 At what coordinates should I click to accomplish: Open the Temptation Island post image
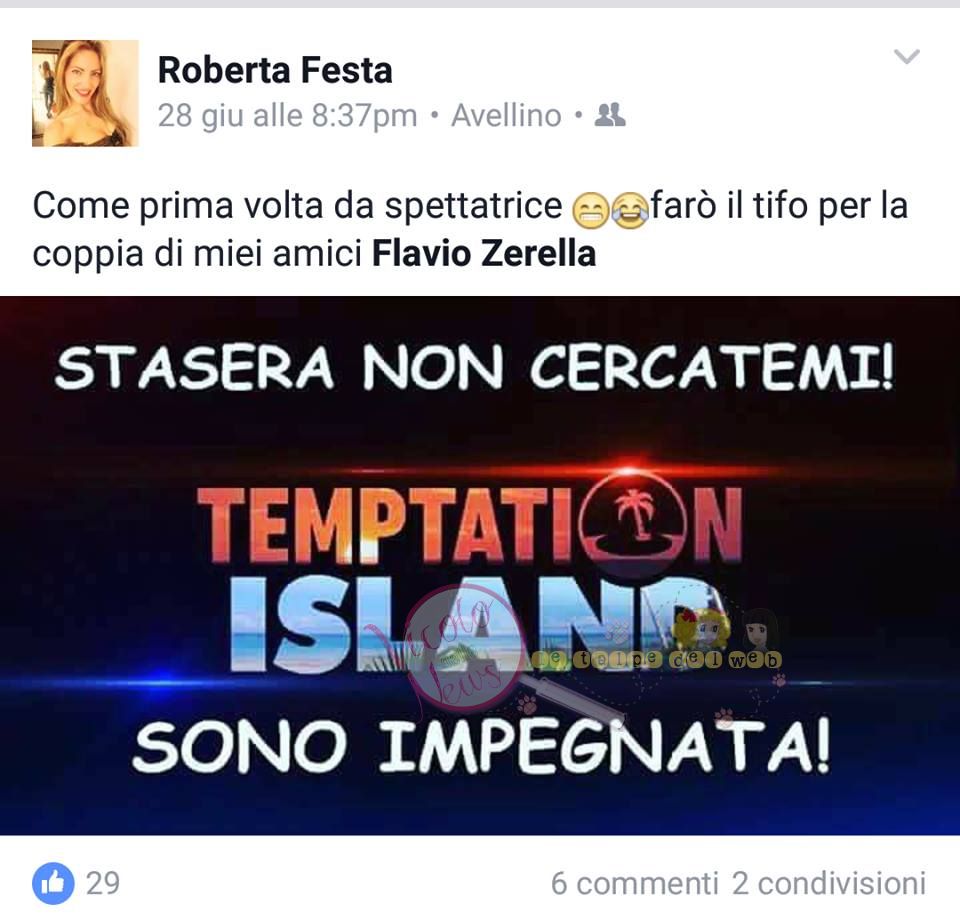[480, 566]
